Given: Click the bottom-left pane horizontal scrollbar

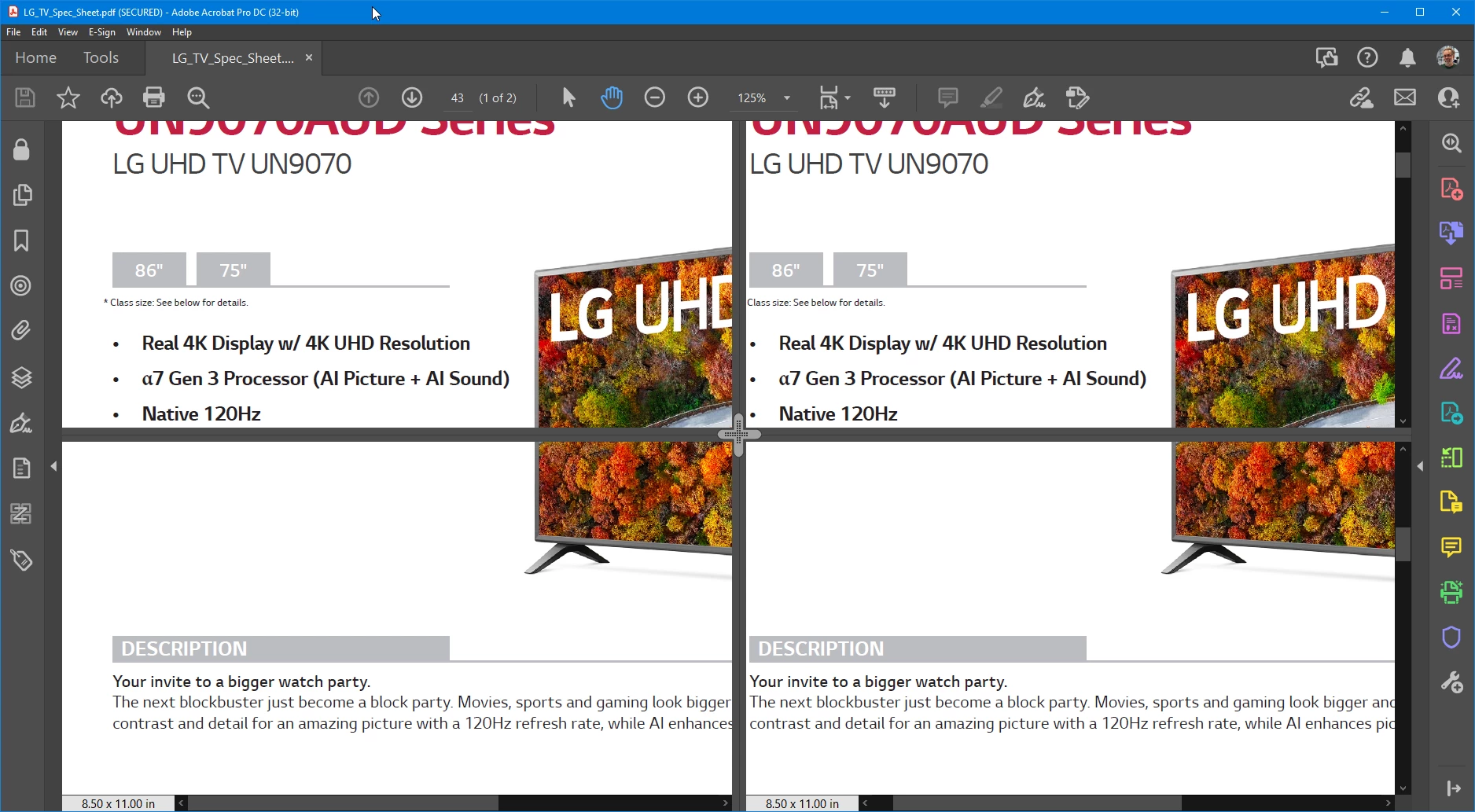Looking at the screenshot, I should pos(452,803).
